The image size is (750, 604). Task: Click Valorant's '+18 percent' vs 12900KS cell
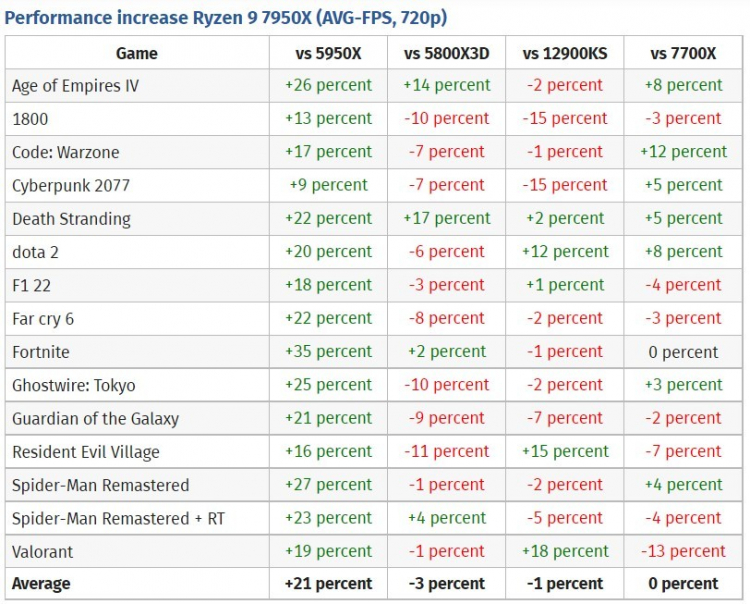pyautogui.click(x=565, y=551)
